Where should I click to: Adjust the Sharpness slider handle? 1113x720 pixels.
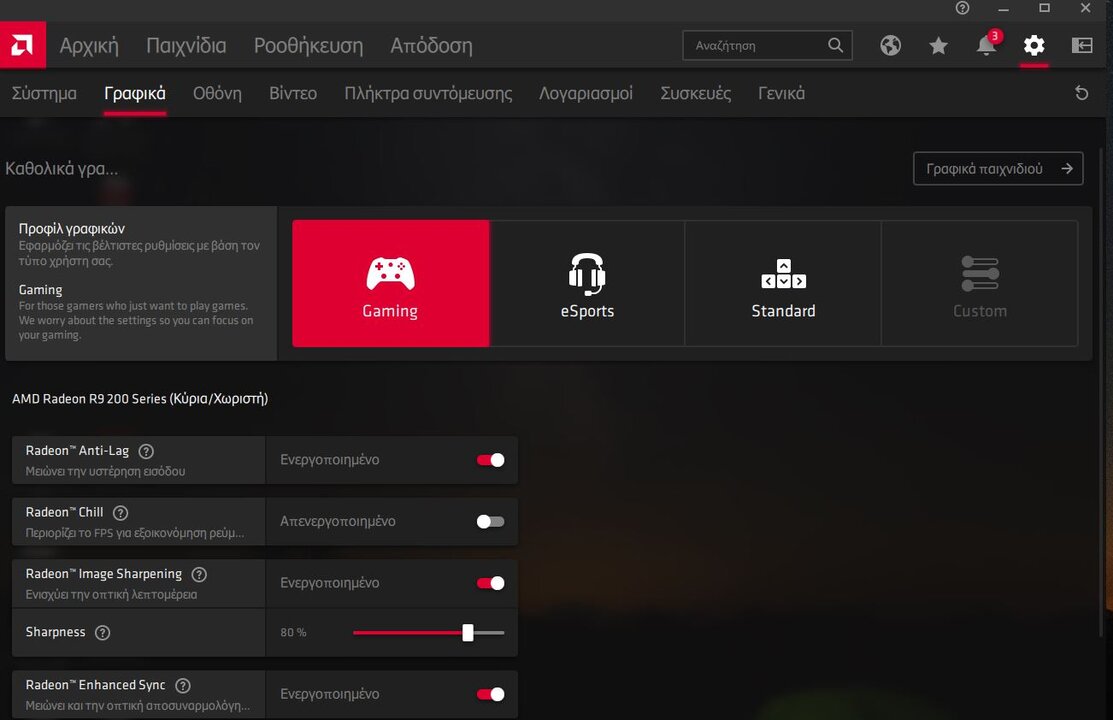[468, 633]
